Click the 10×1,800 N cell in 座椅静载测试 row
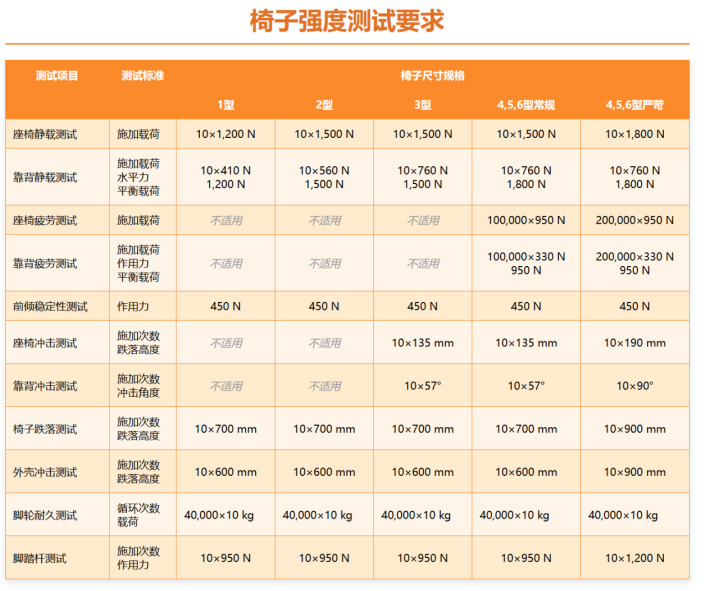Image resolution: width=709 pixels, height=591 pixels. [635, 134]
